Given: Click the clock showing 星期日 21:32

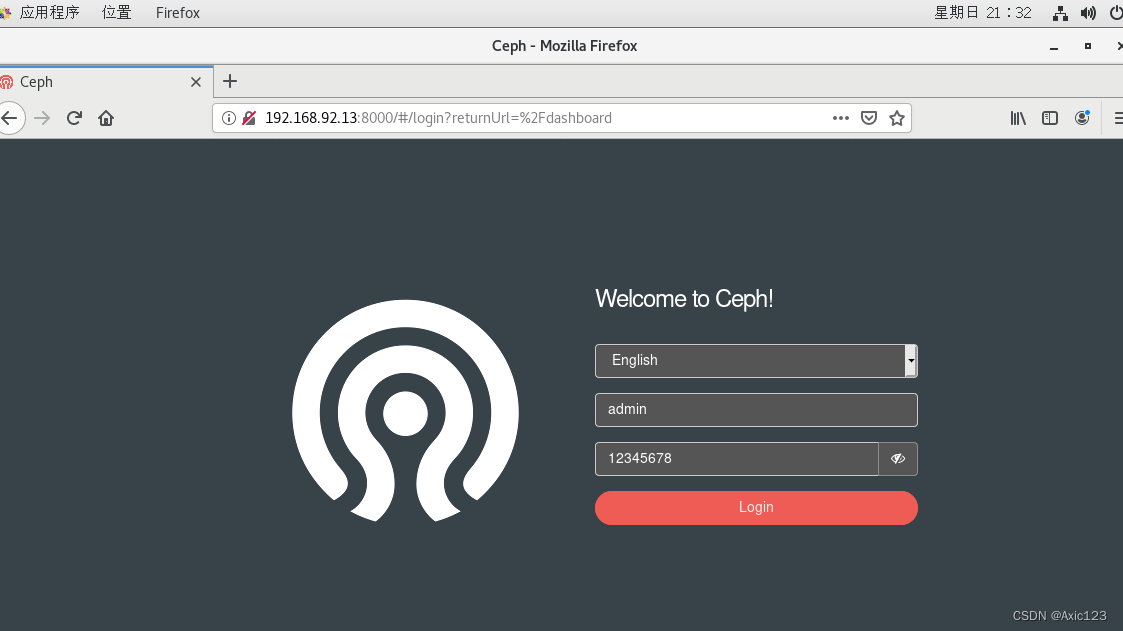Looking at the screenshot, I should tap(983, 13).
